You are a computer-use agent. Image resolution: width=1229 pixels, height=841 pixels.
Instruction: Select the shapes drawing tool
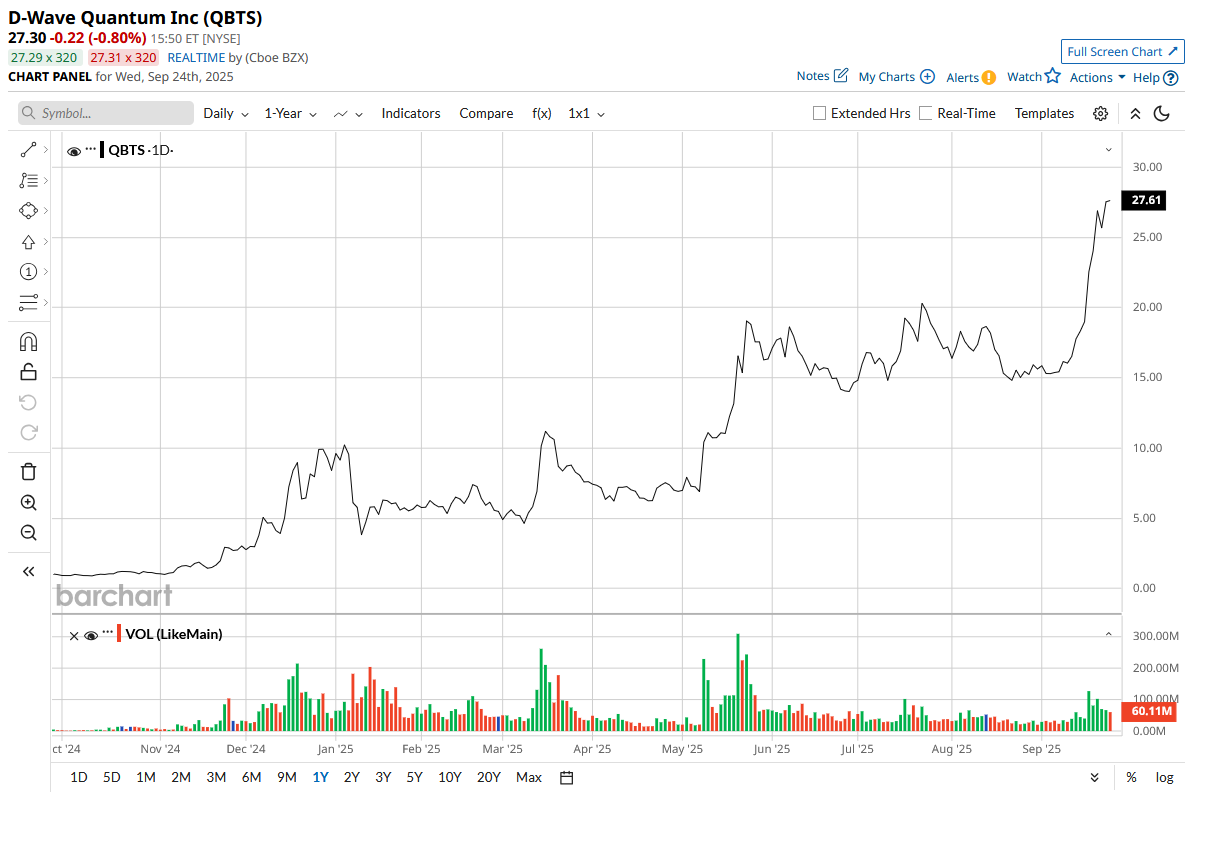click(28, 211)
